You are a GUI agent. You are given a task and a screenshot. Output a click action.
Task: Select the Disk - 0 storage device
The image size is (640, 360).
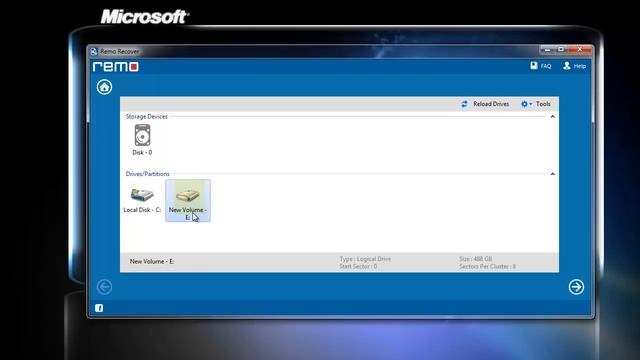tap(142, 140)
